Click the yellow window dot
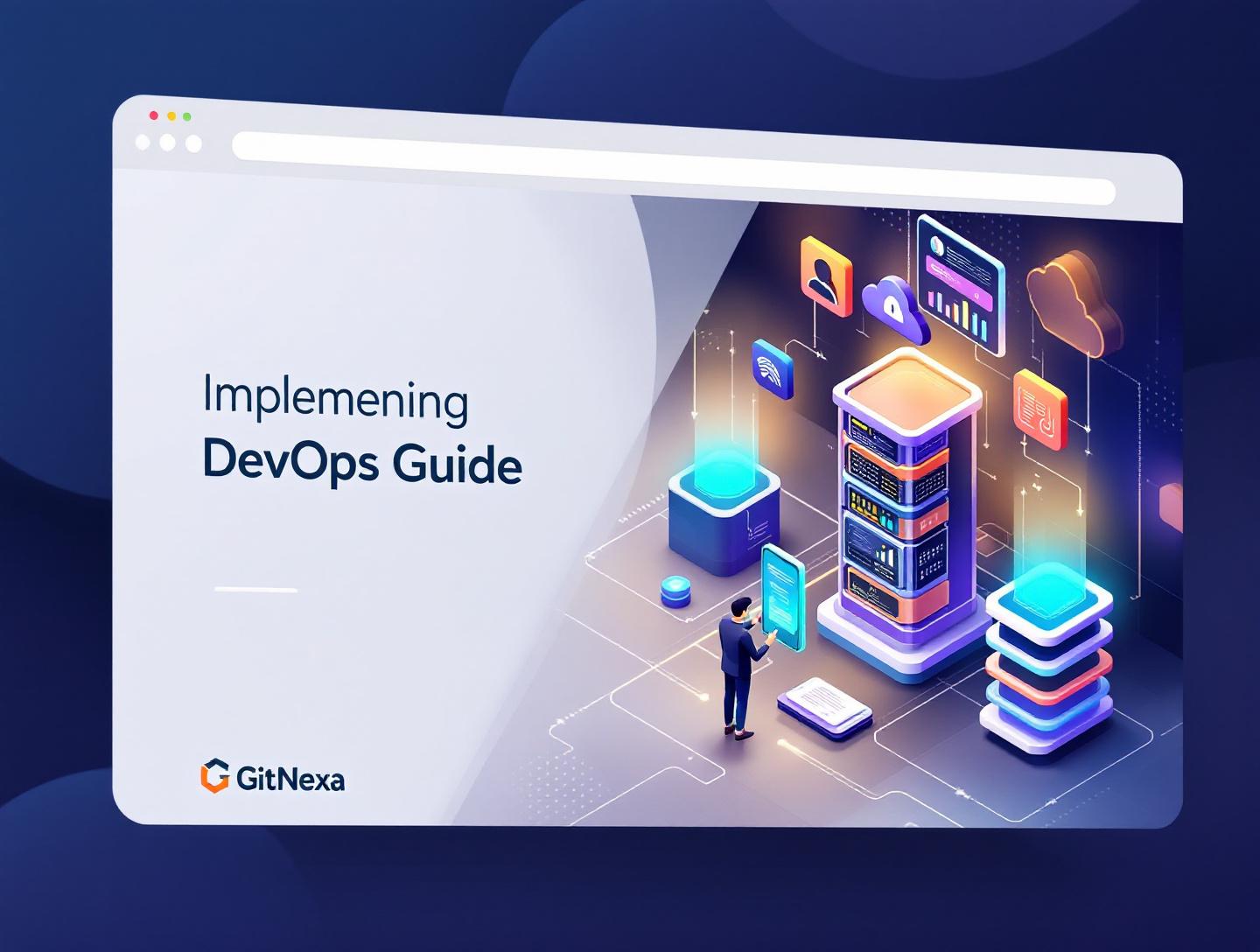Screen dimensions: 1260x952 171,116
